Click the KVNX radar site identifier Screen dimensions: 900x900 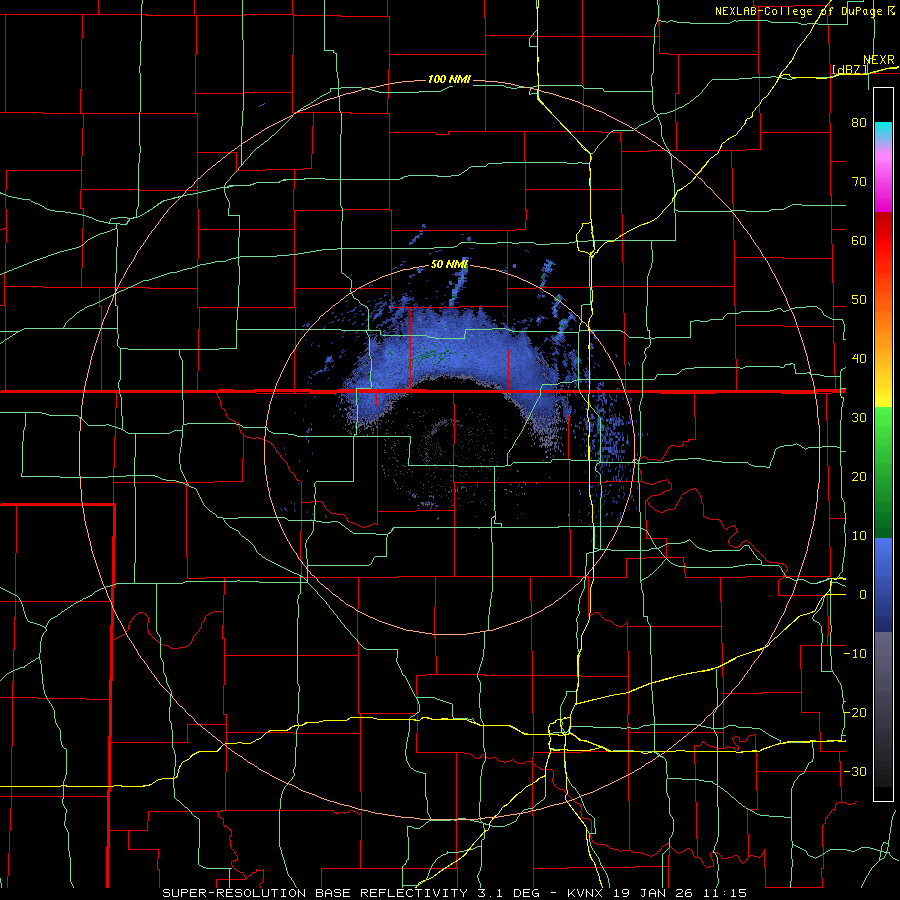(587, 893)
